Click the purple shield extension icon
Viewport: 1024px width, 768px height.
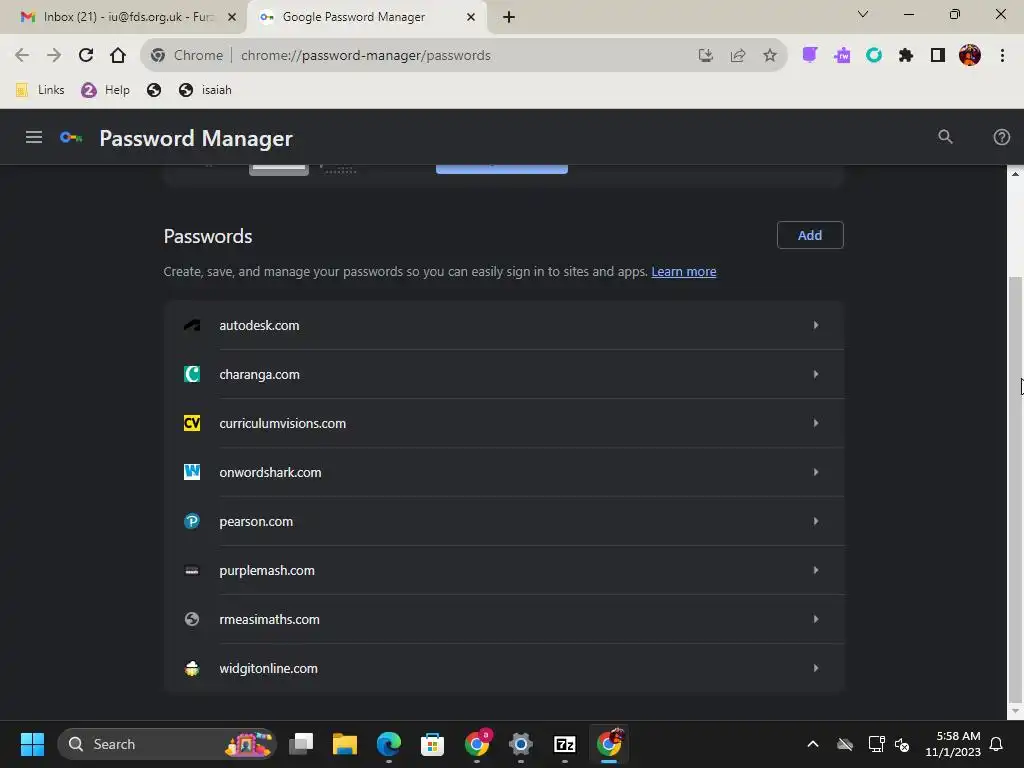(810, 56)
